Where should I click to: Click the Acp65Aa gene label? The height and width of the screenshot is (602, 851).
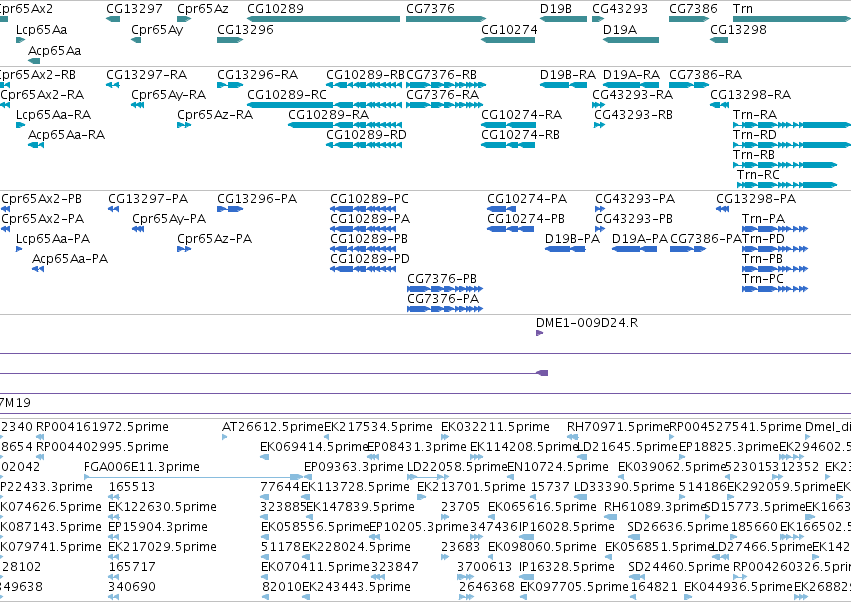[54, 50]
